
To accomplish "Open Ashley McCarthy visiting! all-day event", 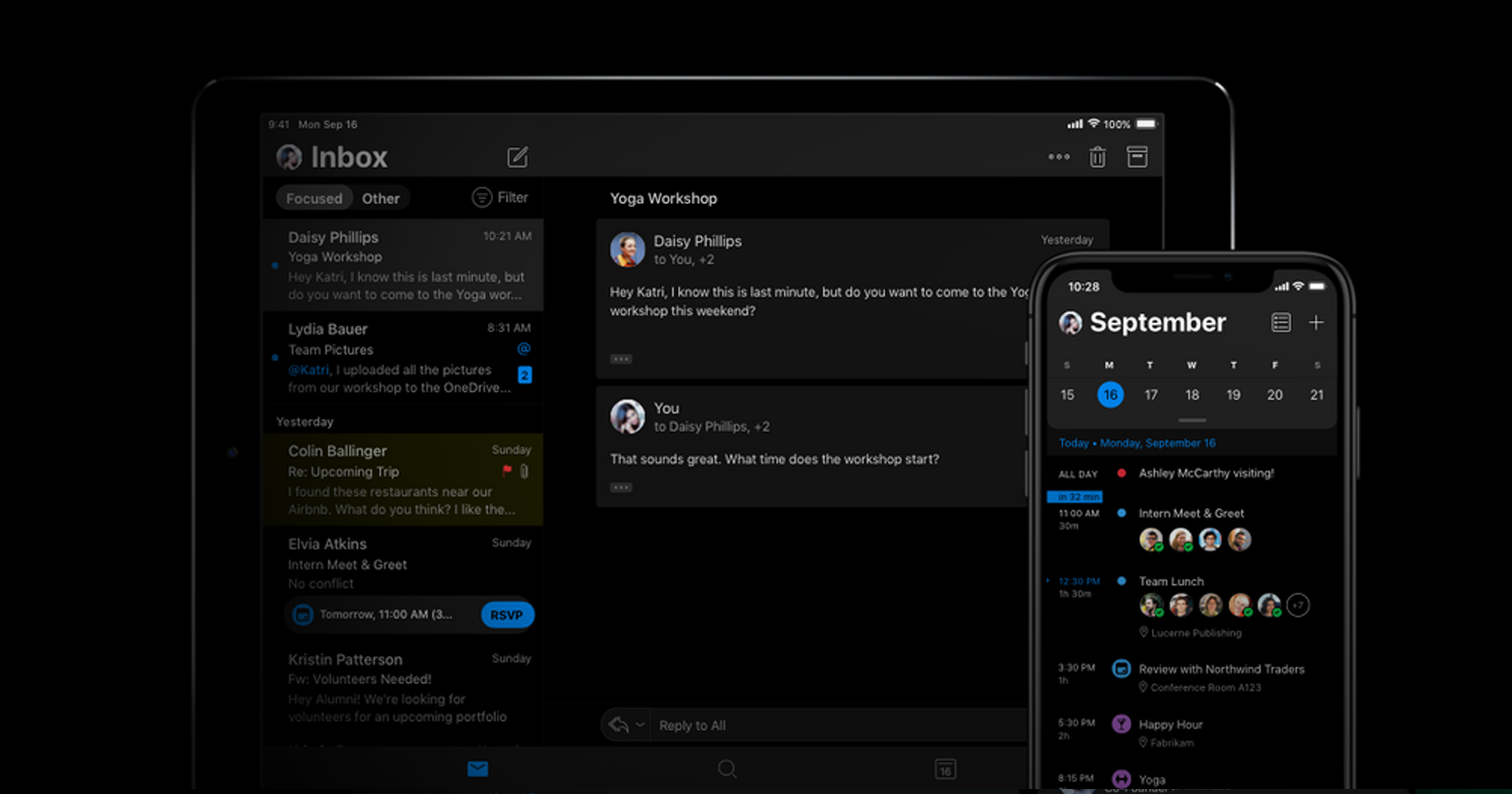I will click(x=1192, y=473).
